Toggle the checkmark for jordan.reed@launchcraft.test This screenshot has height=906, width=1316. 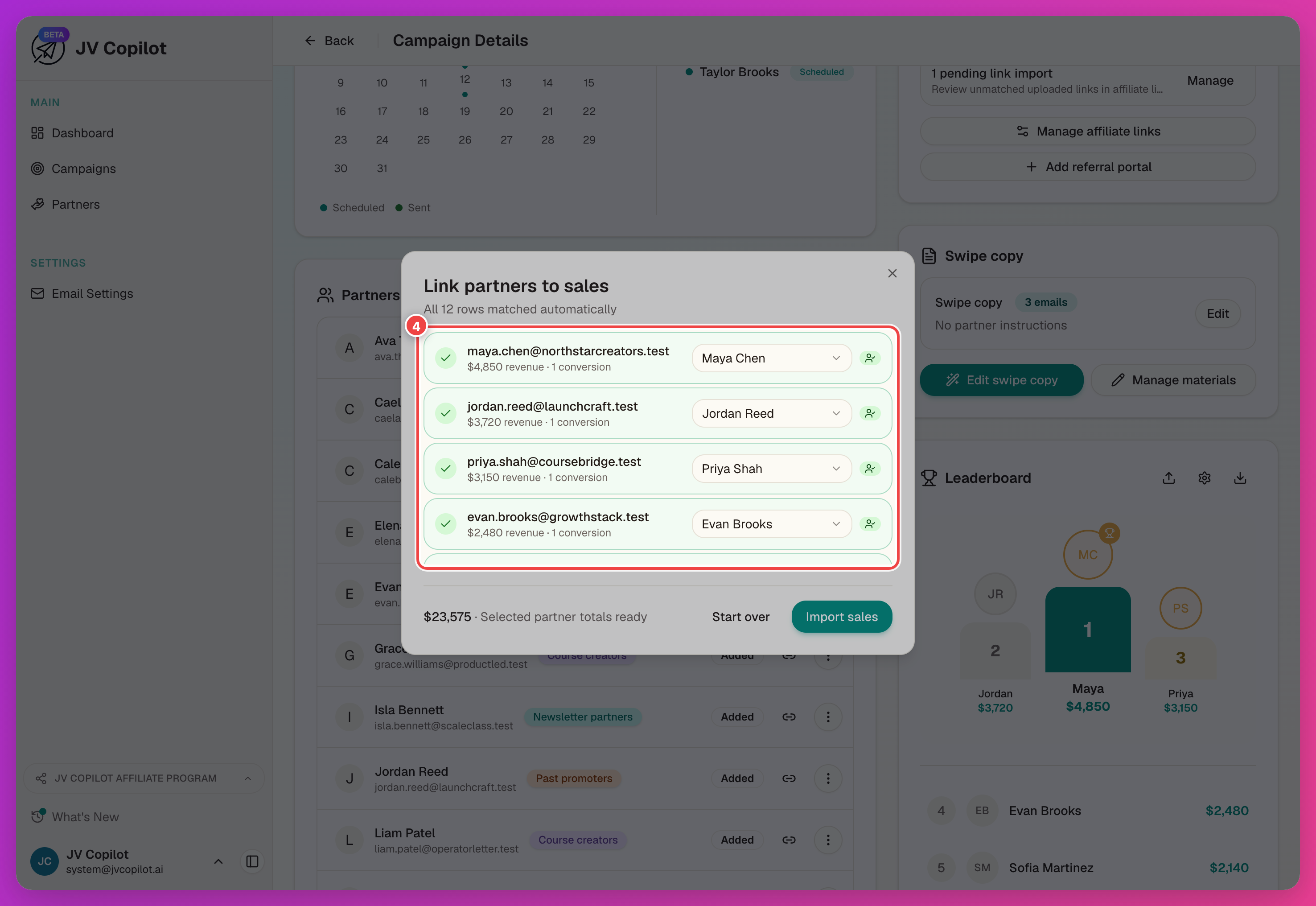click(446, 413)
